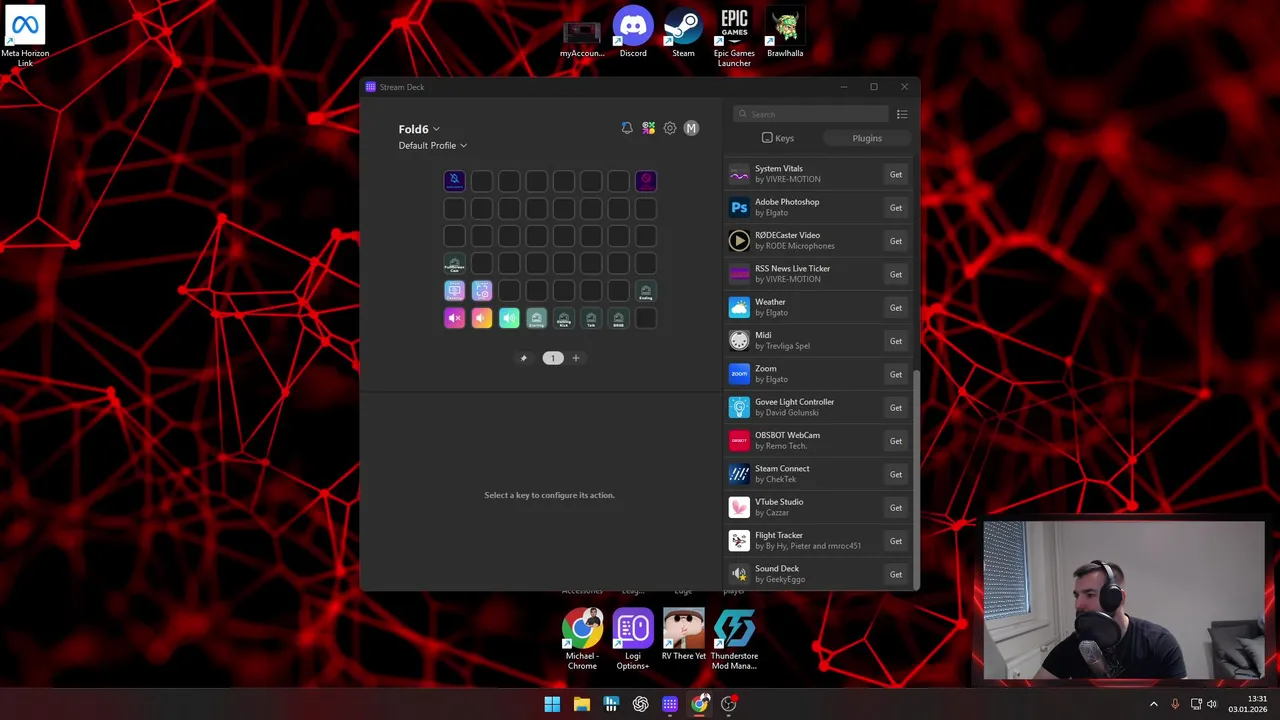Open Stream Deck taskbar icon
This screenshot has height=720, width=1280.
pyautogui.click(x=670, y=704)
